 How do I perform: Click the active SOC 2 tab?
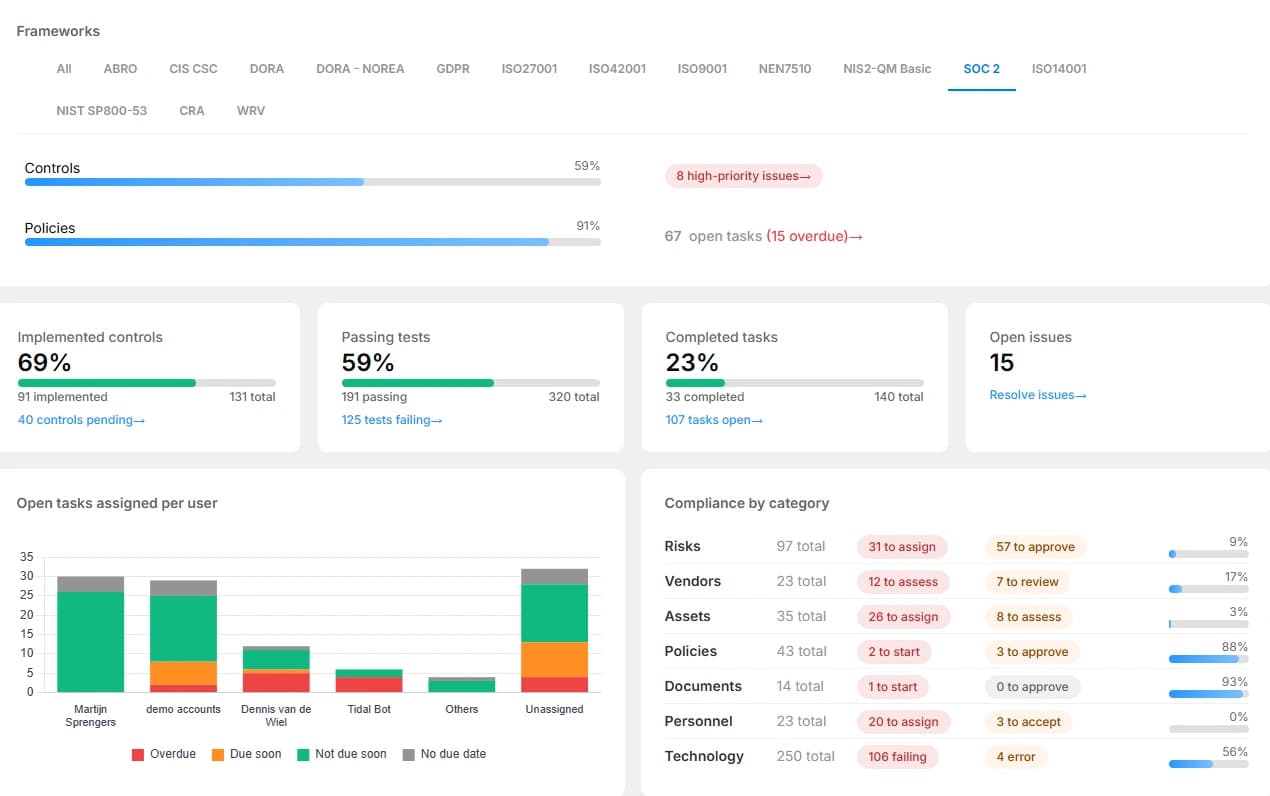click(982, 69)
